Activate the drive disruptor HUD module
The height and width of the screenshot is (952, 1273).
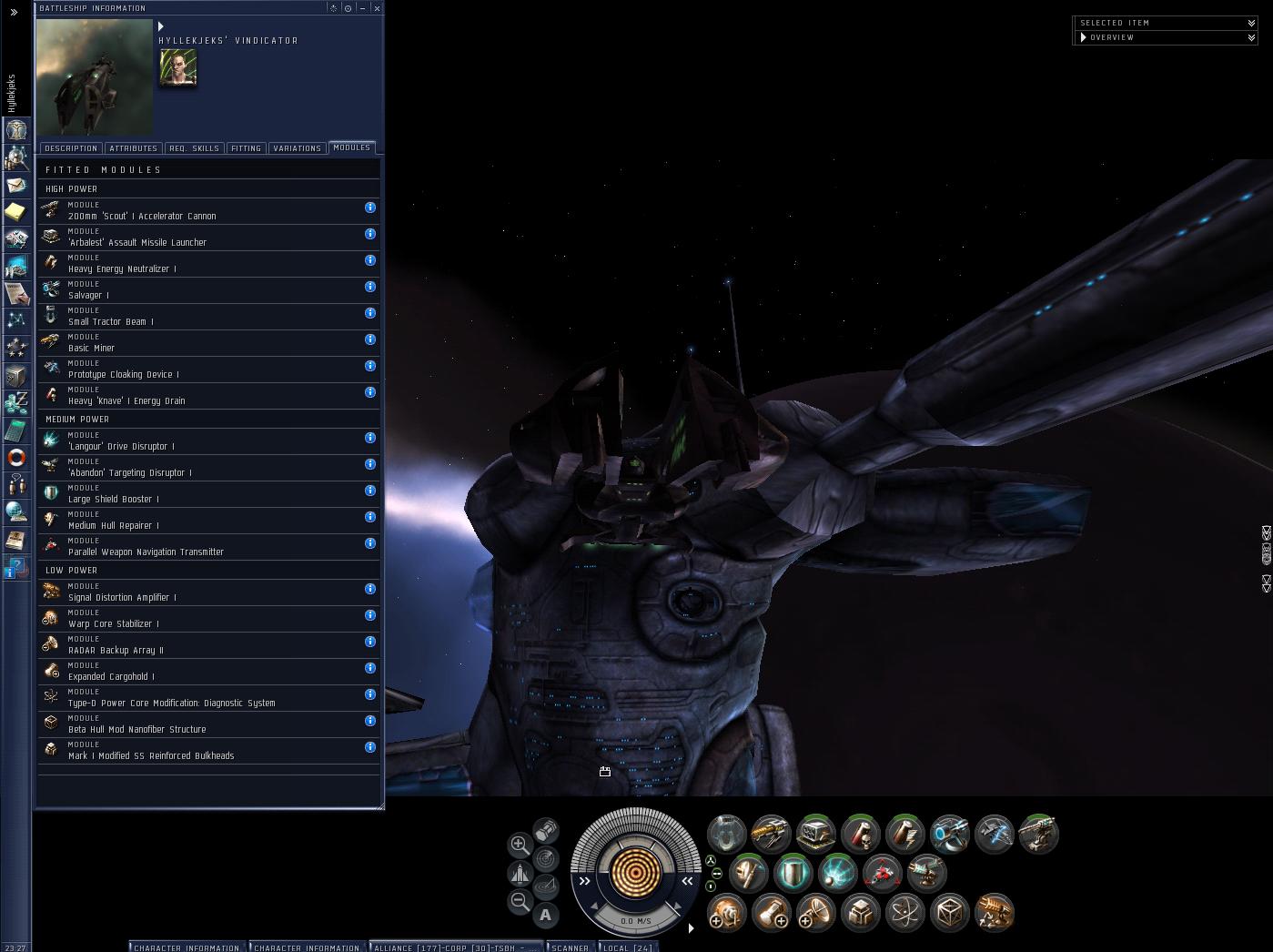coord(838,873)
